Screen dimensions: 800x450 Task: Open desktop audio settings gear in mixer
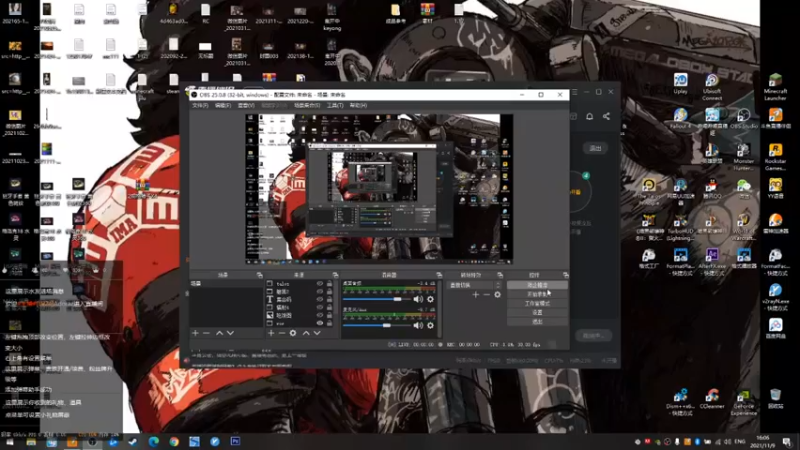(x=430, y=299)
